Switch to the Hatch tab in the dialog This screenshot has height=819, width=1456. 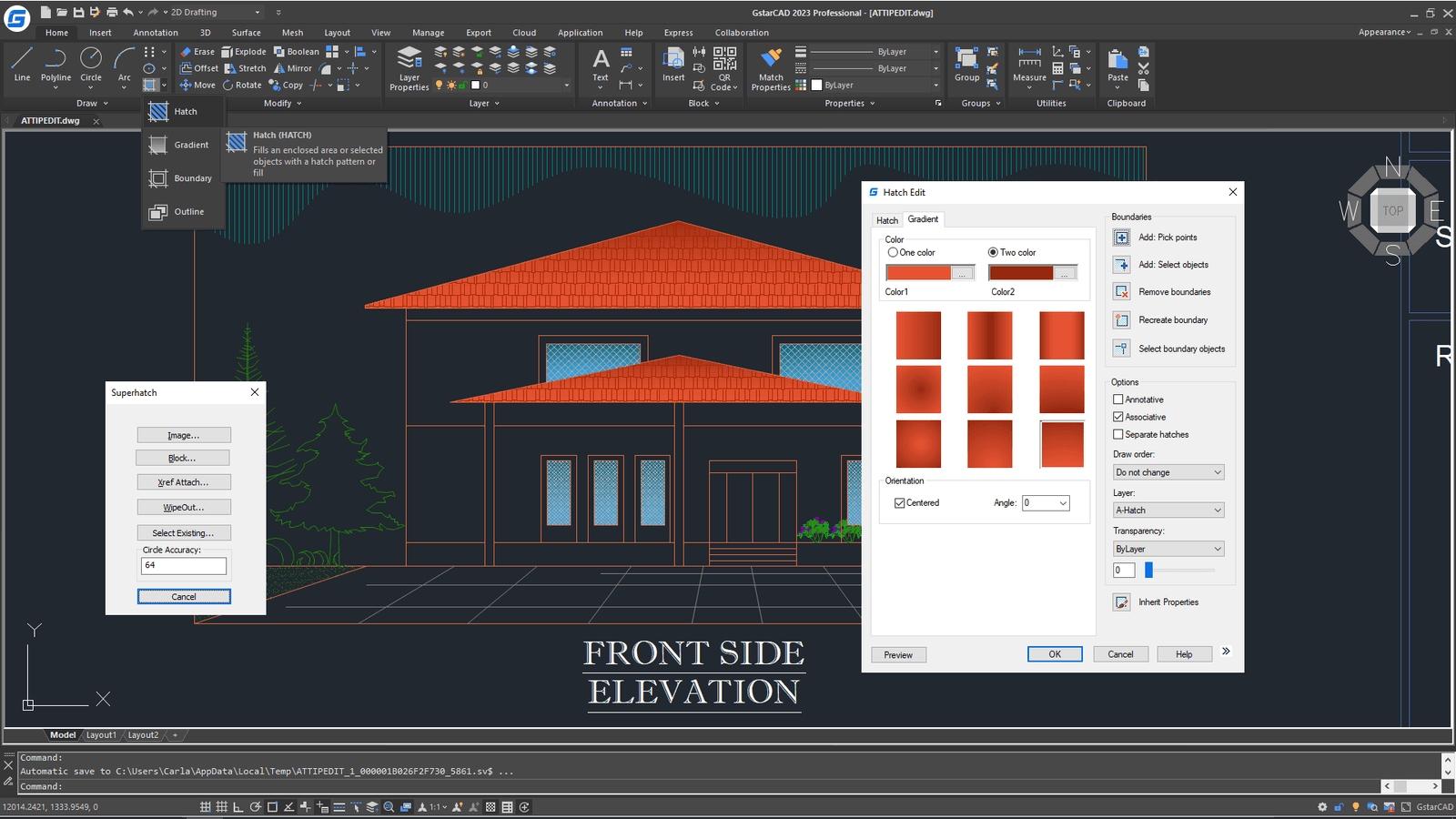click(x=887, y=220)
